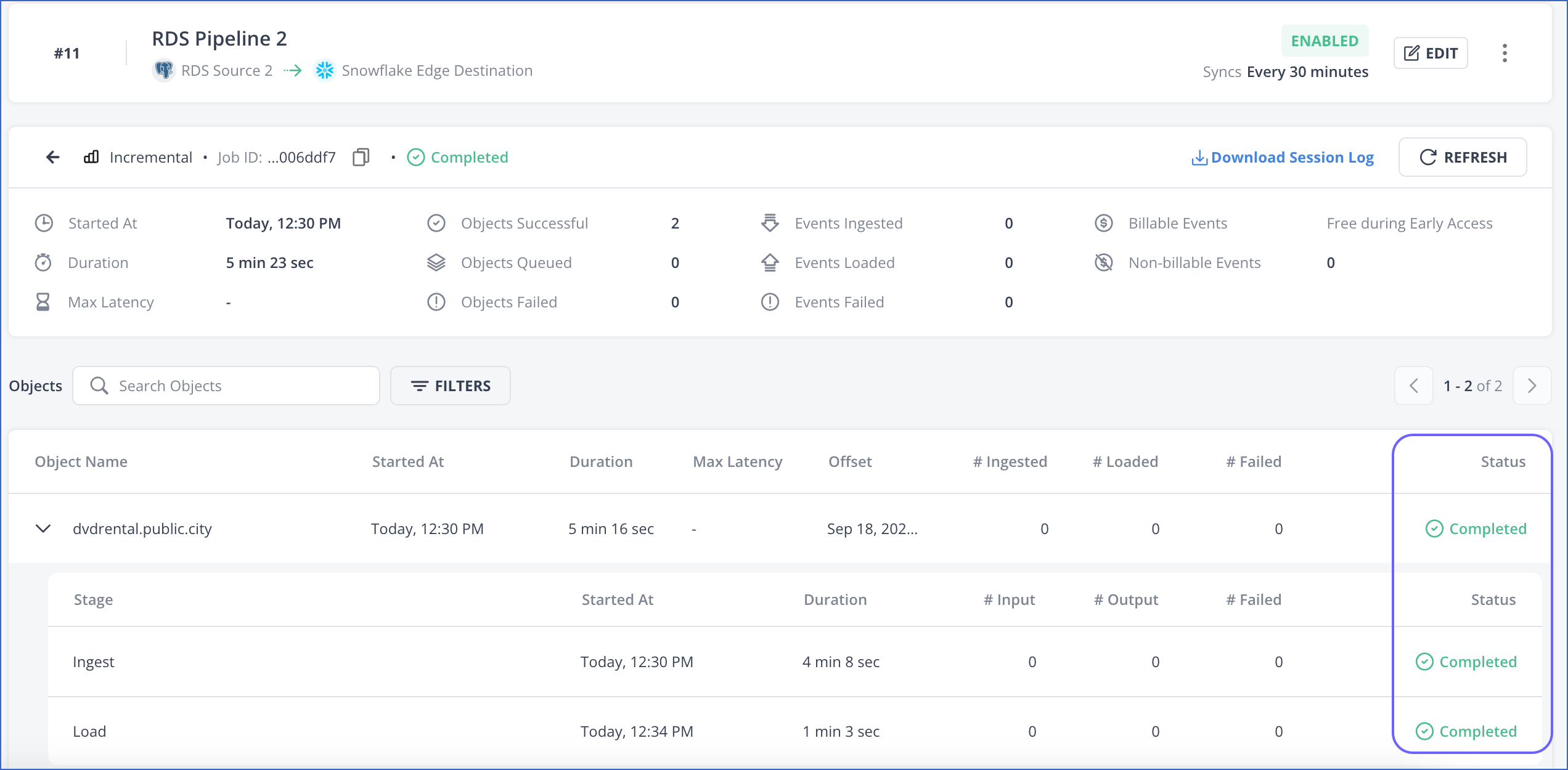This screenshot has width=1568, height=770.
Task: Click the RDS Source 2 database icon
Action: pyautogui.click(x=163, y=70)
